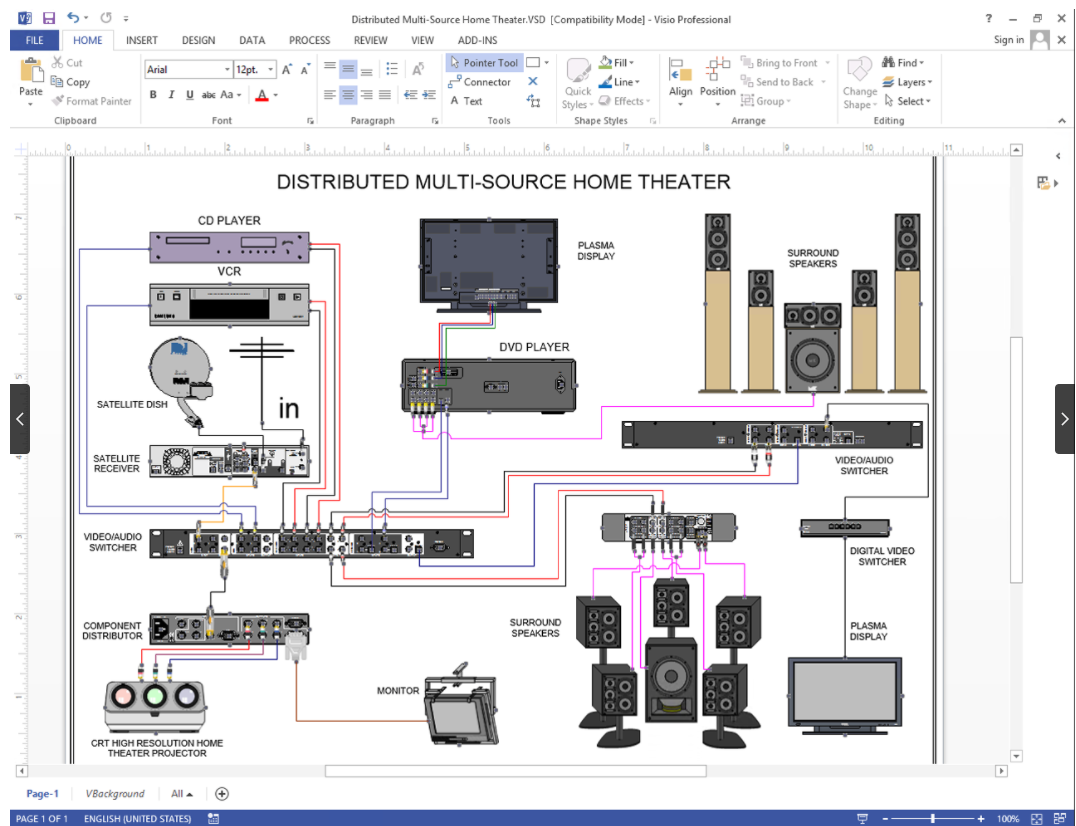Click the Save icon in quick access toolbar

[x=50, y=18]
